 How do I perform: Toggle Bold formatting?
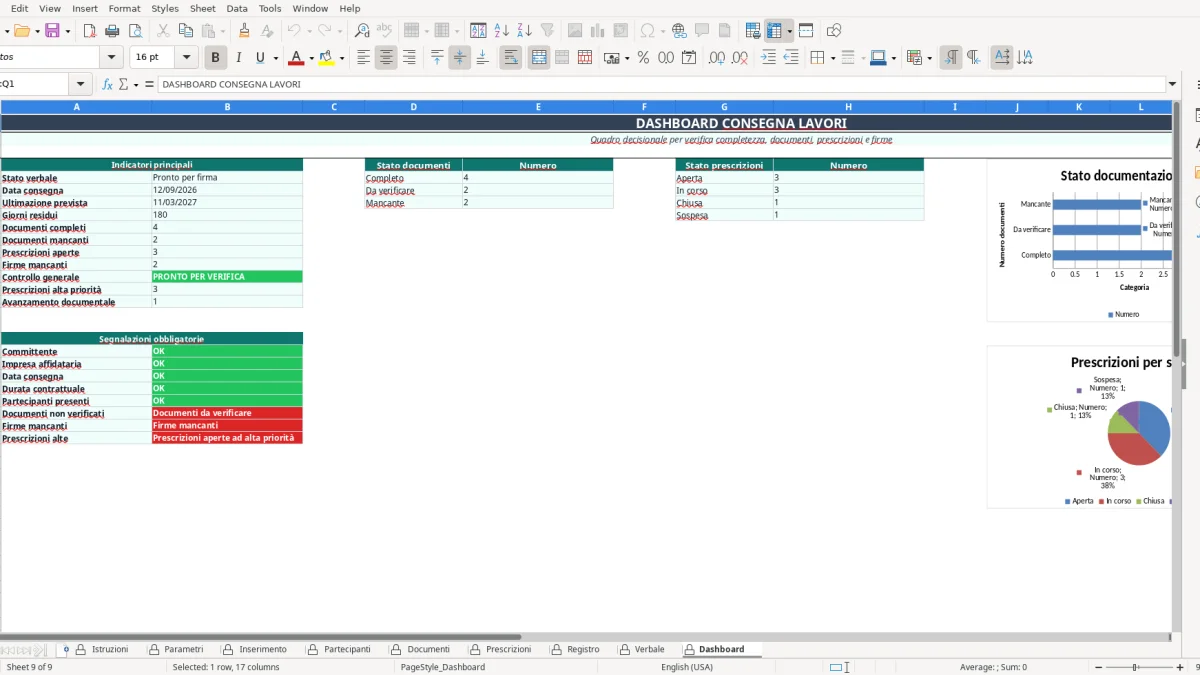tap(215, 58)
